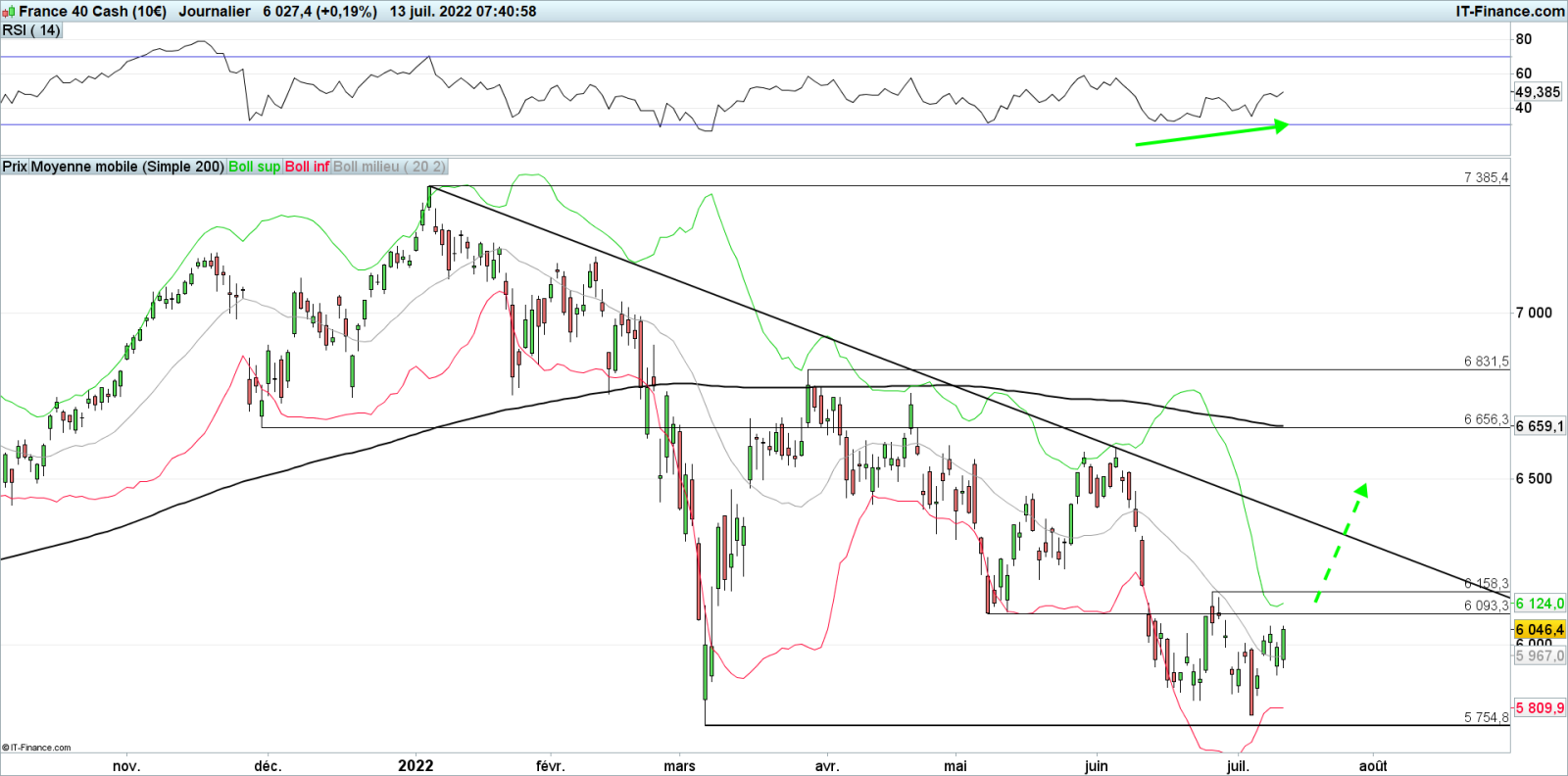Screen dimensions: 1568x776
Task: Click the 6 659,1 moving average price tag
Action: (x=1540, y=426)
